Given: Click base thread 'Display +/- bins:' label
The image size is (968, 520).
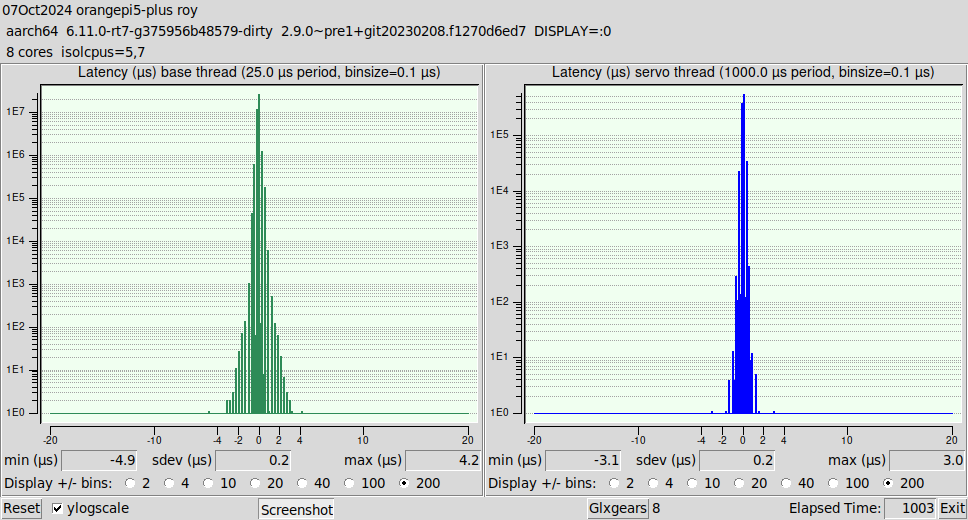Looking at the screenshot, I should [x=59, y=483].
